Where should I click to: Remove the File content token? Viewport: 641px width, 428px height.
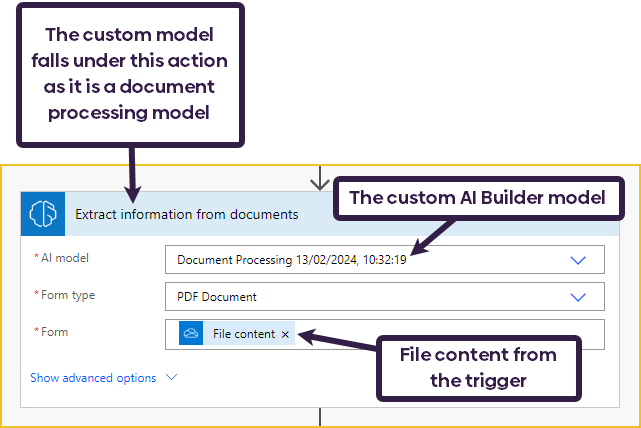point(285,334)
